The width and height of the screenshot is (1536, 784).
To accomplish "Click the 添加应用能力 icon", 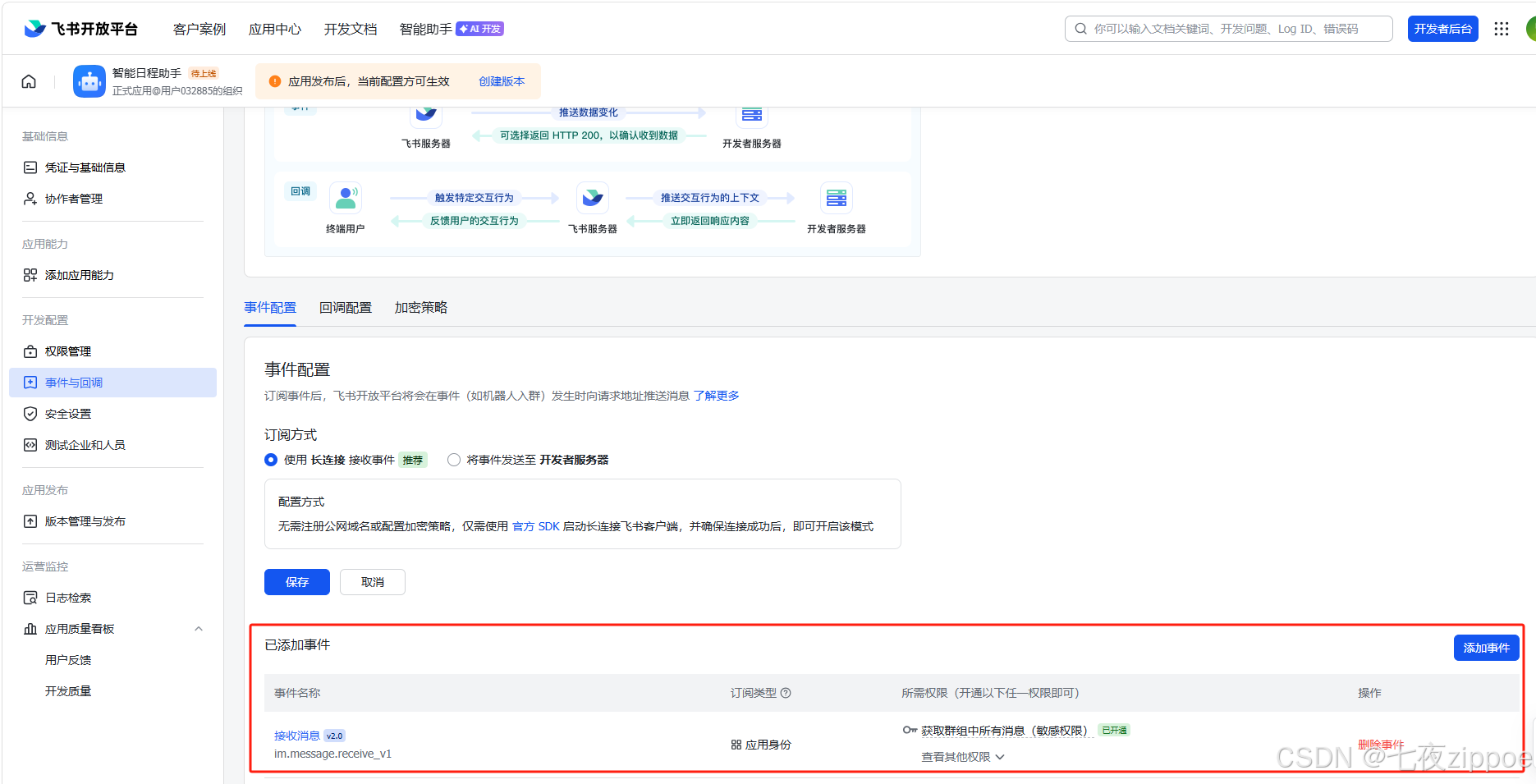I will coord(30,275).
